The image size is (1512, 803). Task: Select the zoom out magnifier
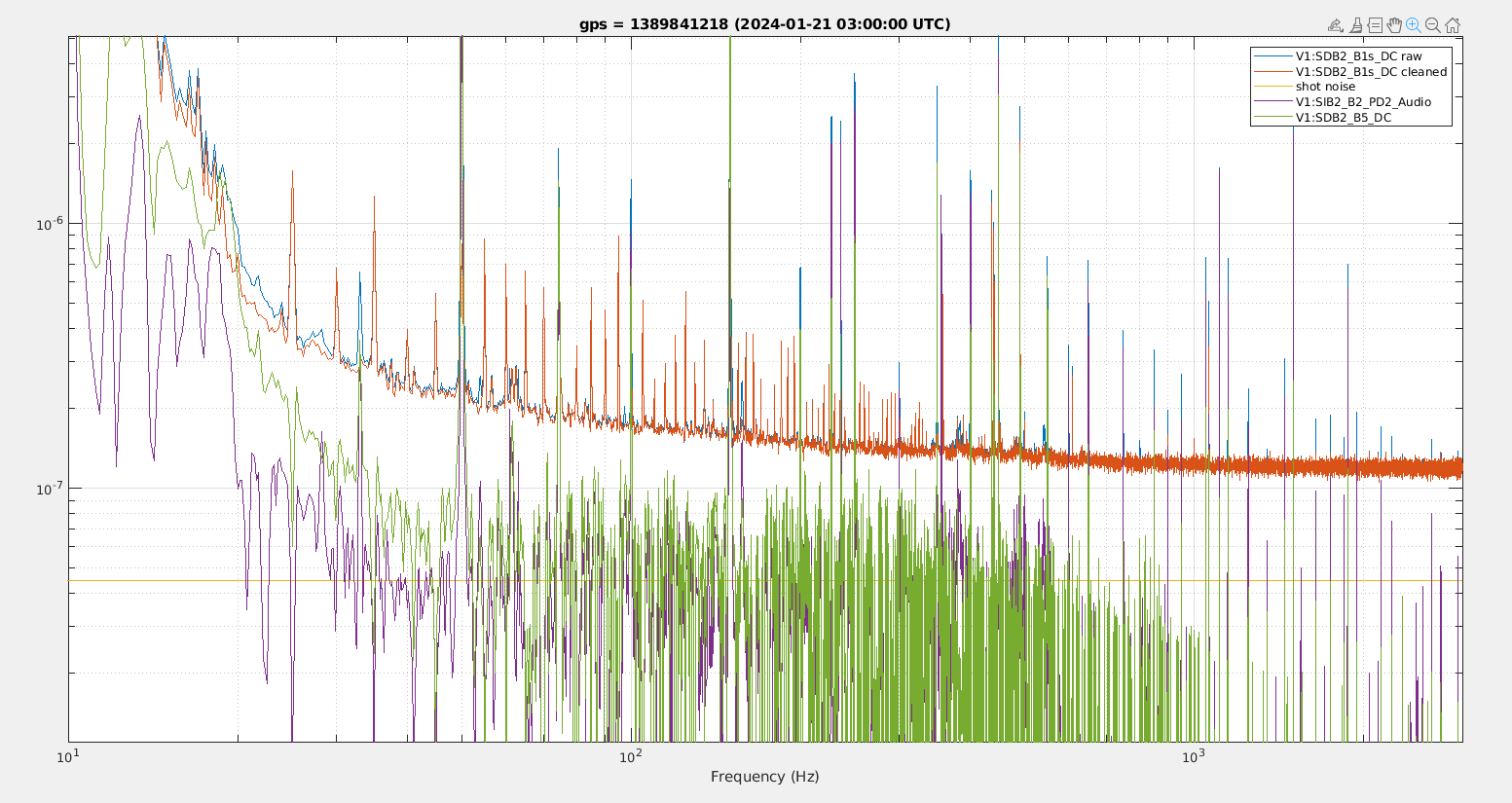[1433, 26]
